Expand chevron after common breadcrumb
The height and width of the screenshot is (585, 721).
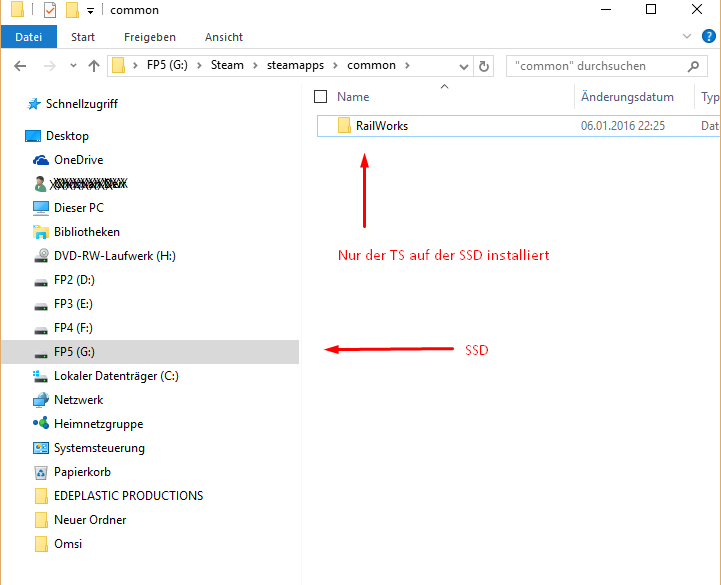pos(407,65)
